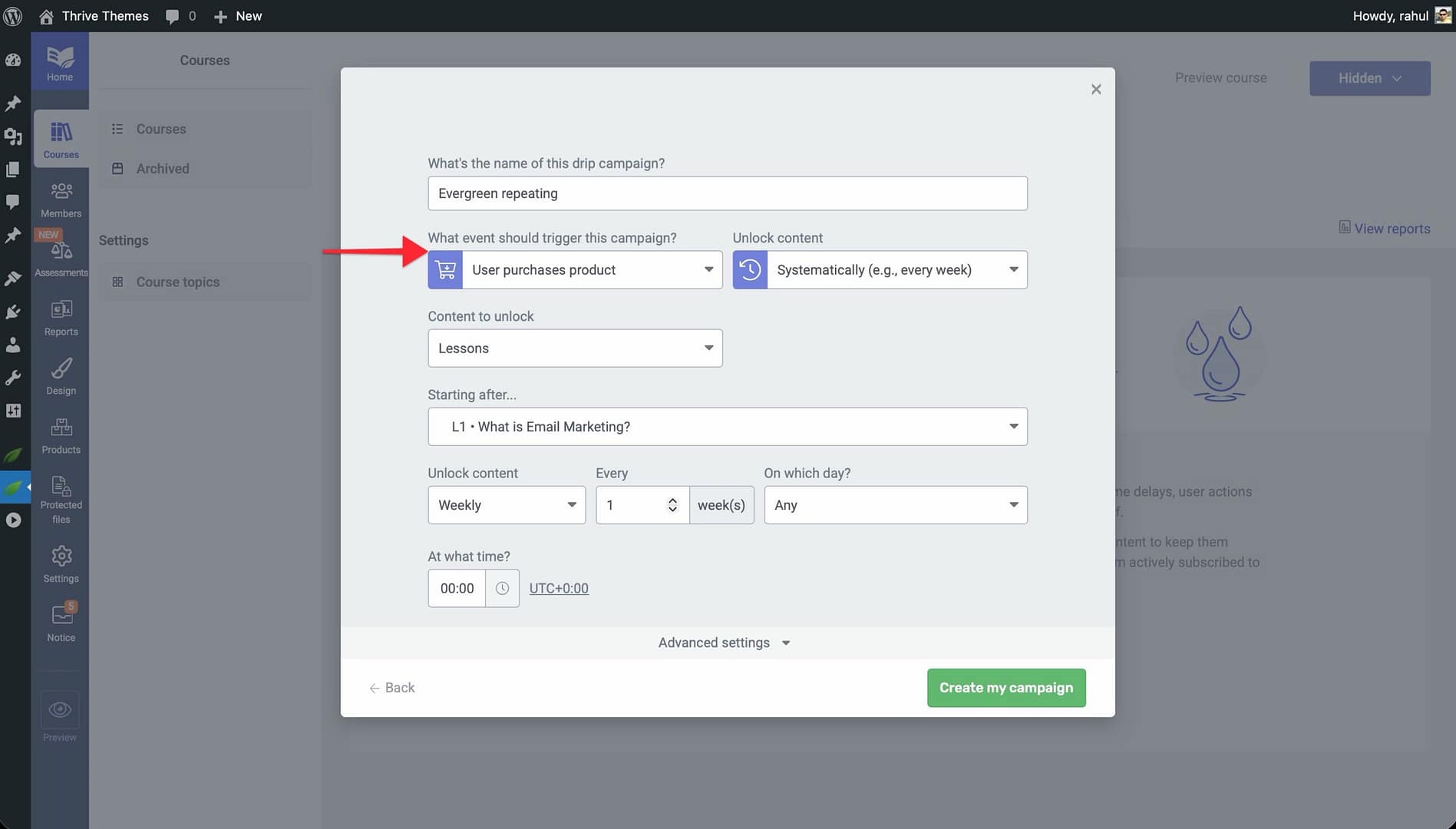Choose day in On which day dropdown
This screenshot has height=829, width=1456.
click(x=895, y=505)
